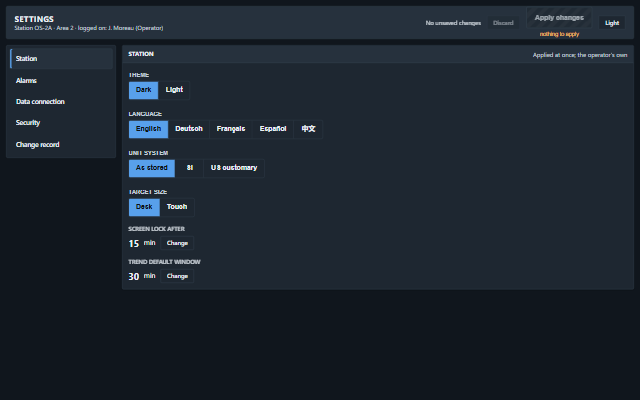Go to Data connection settings

pyautogui.click(x=61, y=102)
